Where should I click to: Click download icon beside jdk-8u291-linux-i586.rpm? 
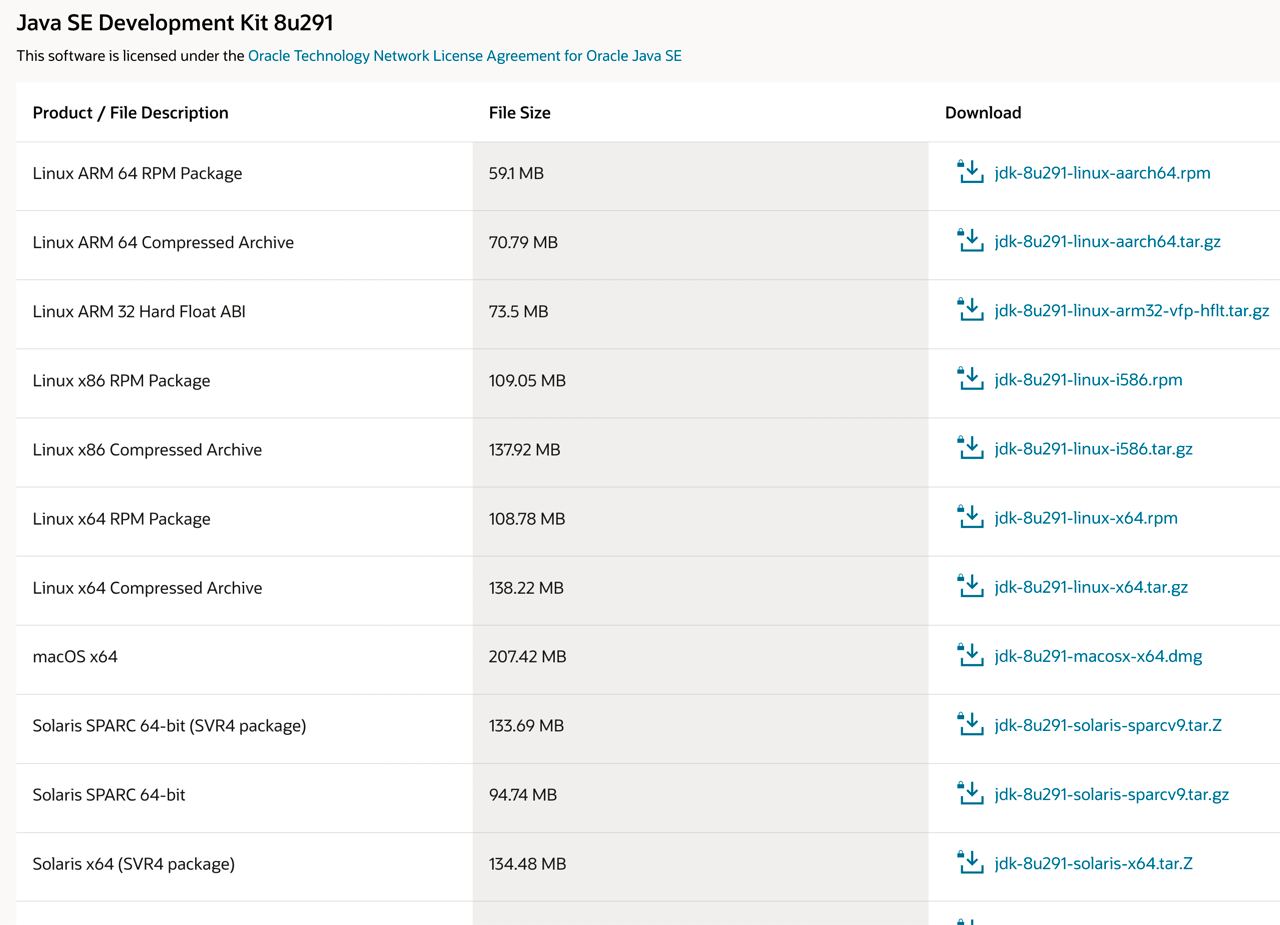point(970,379)
